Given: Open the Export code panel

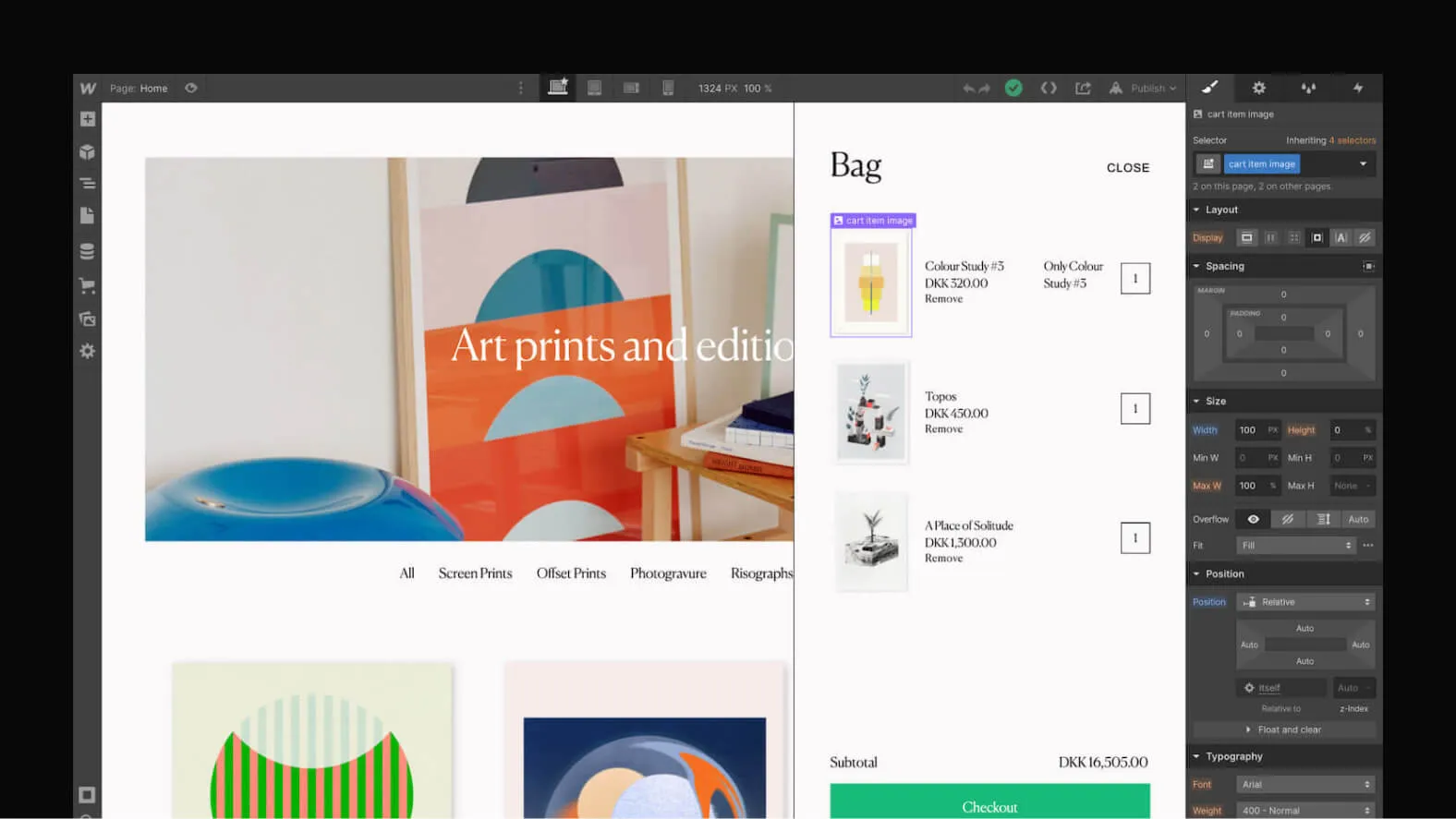Looking at the screenshot, I should tap(1049, 88).
